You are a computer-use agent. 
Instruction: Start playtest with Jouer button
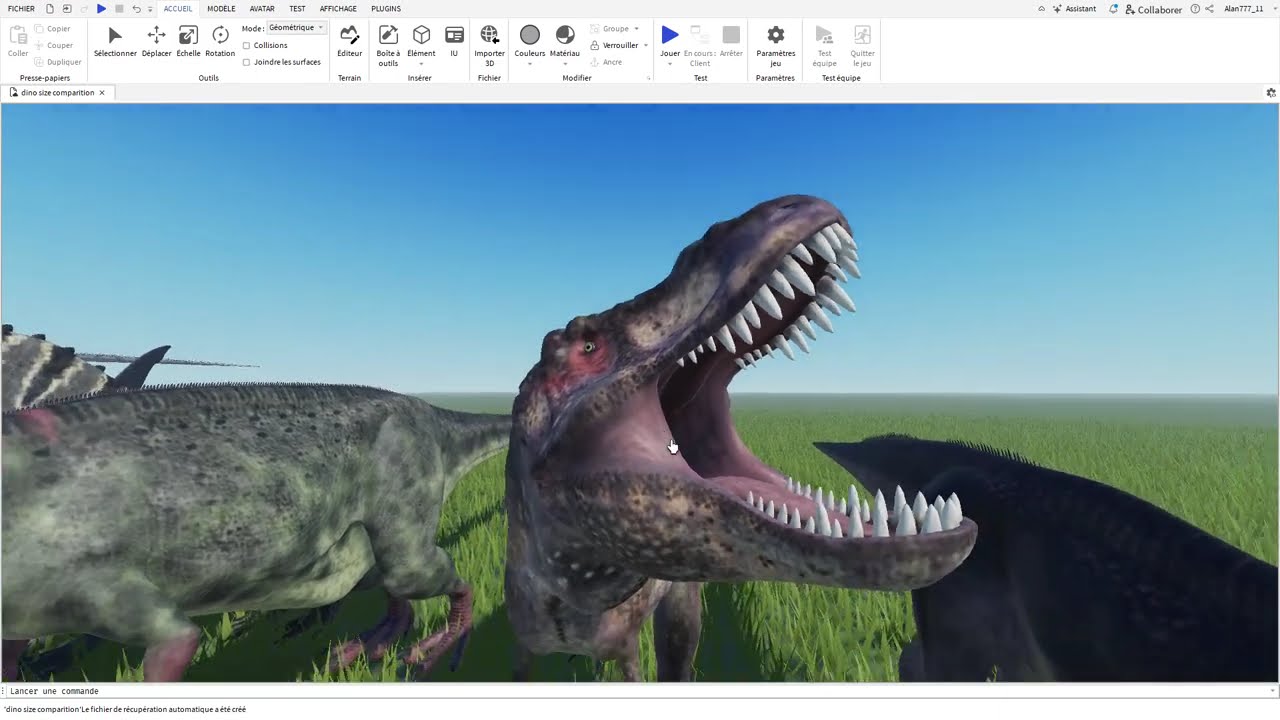tap(670, 41)
